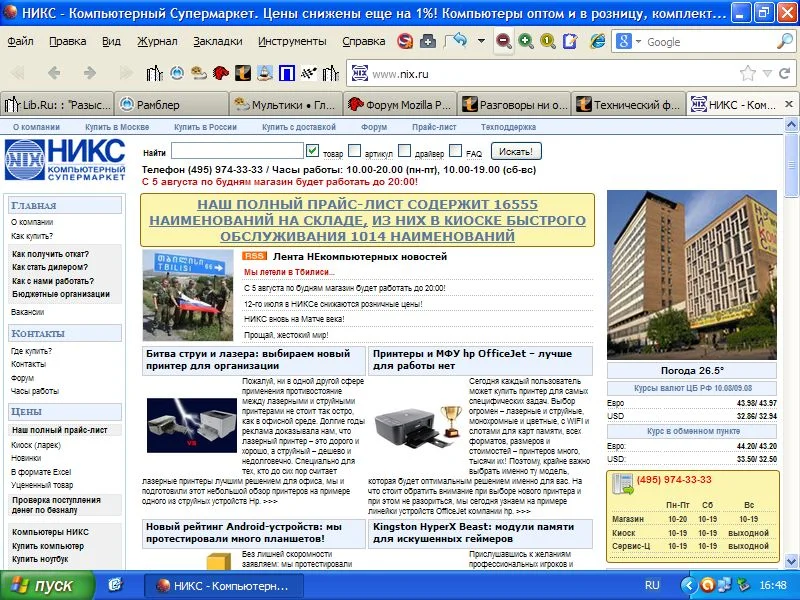
Task: Click the Tbilisi soldiers photo thumbnail
Action: [x=187, y=295]
